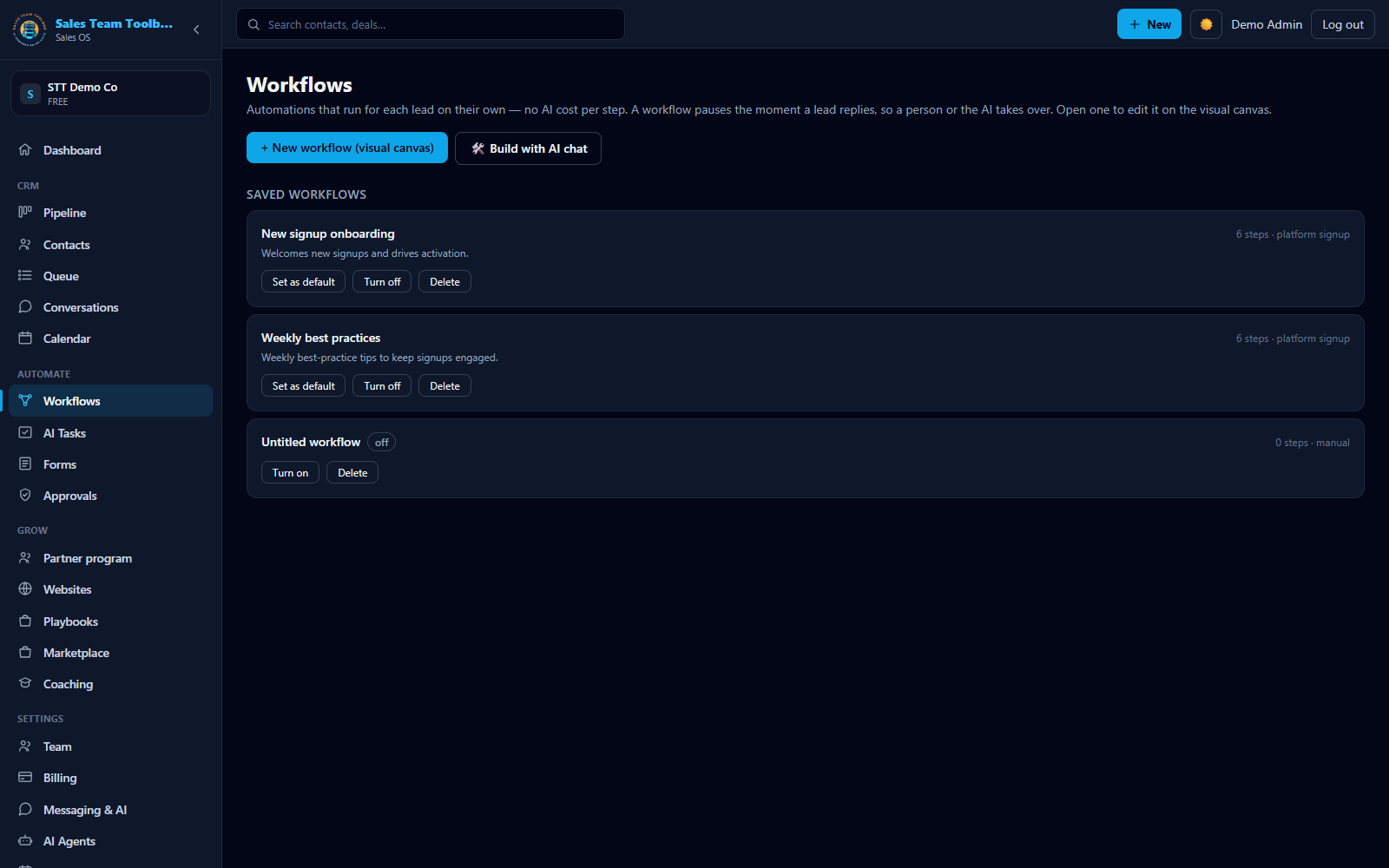Set New signup onboarding as default
Screen dimensions: 1389x868
(303, 281)
